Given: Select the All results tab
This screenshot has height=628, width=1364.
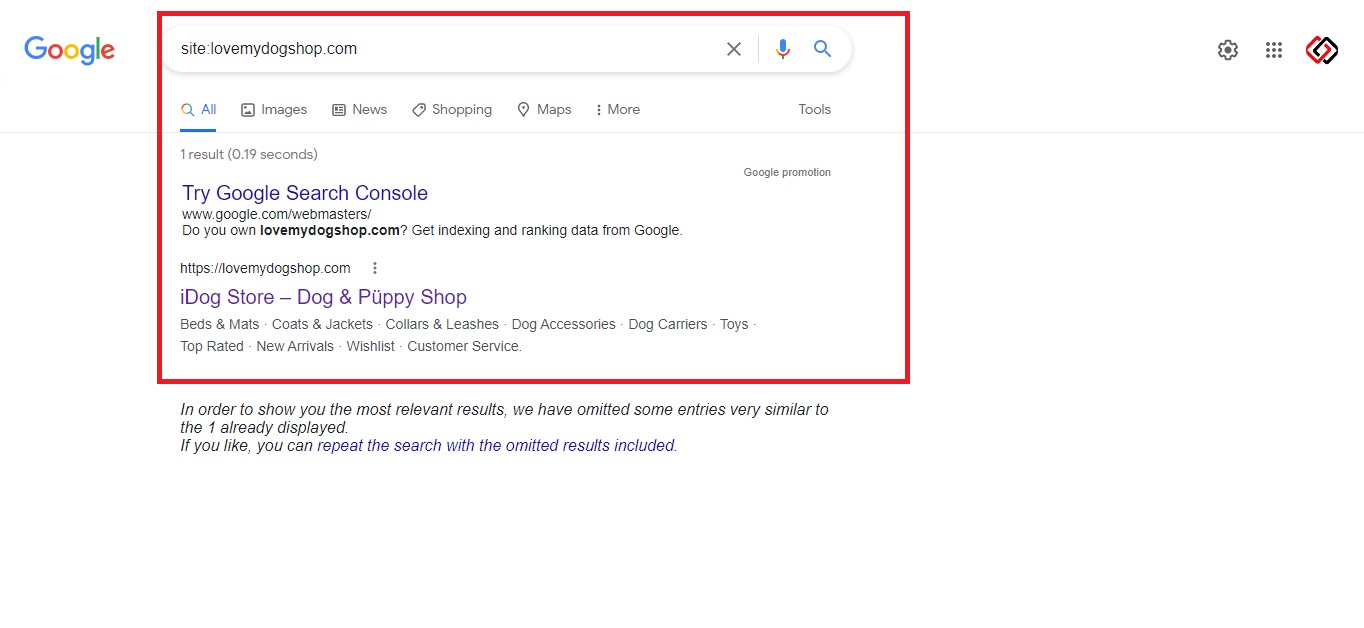Looking at the screenshot, I should coord(198,110).
